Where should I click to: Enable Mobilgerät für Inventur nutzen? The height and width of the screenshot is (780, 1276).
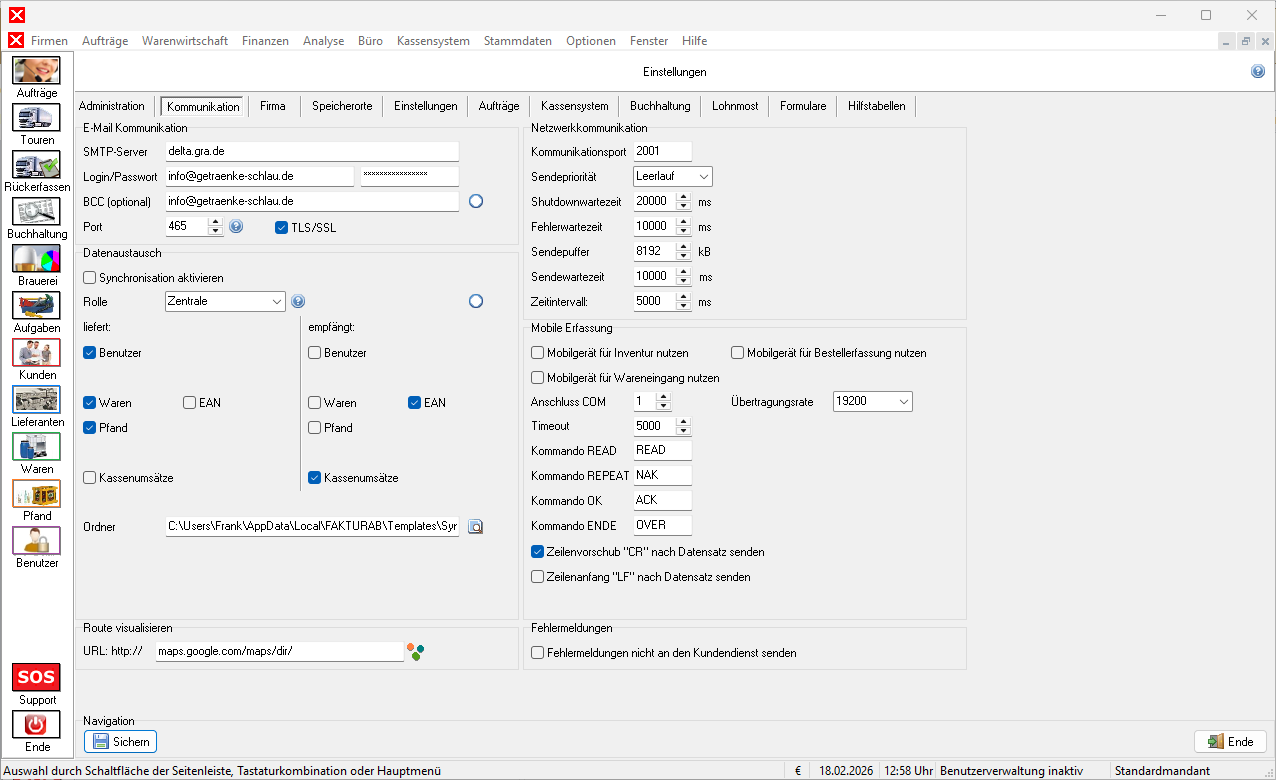pyautogui.click(x=538, y=353)
